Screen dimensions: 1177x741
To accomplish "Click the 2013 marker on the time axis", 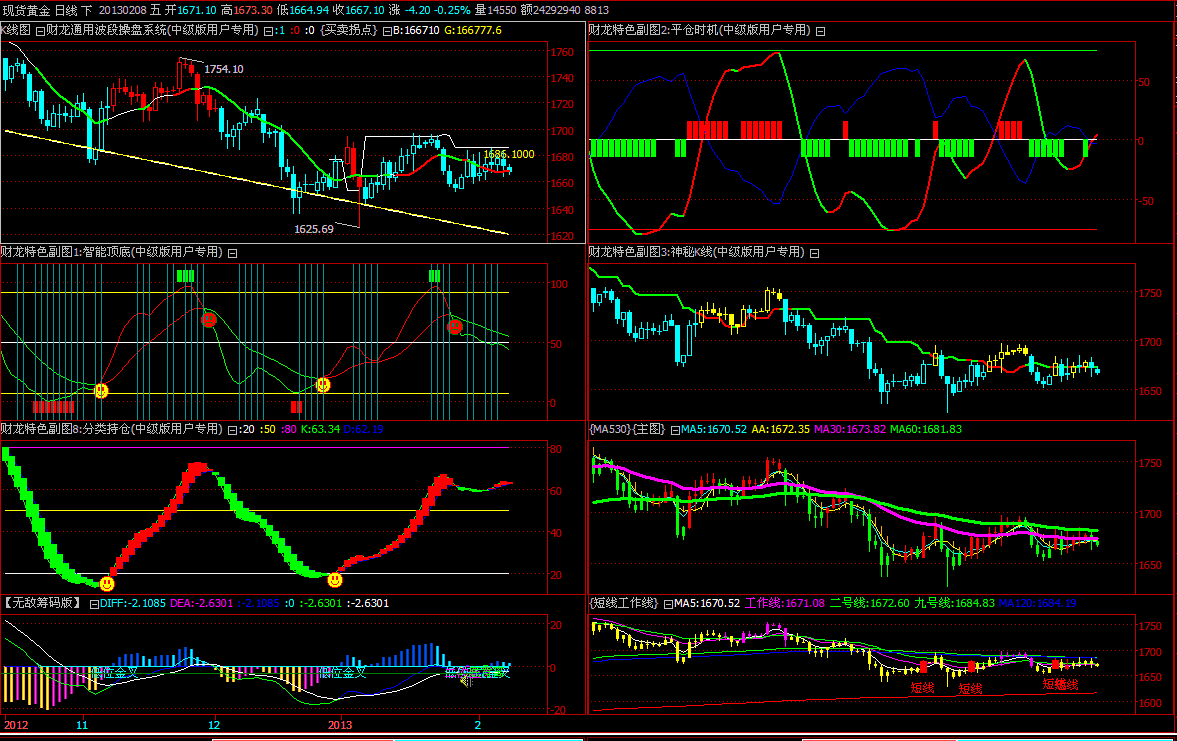I will pos(340,724).
